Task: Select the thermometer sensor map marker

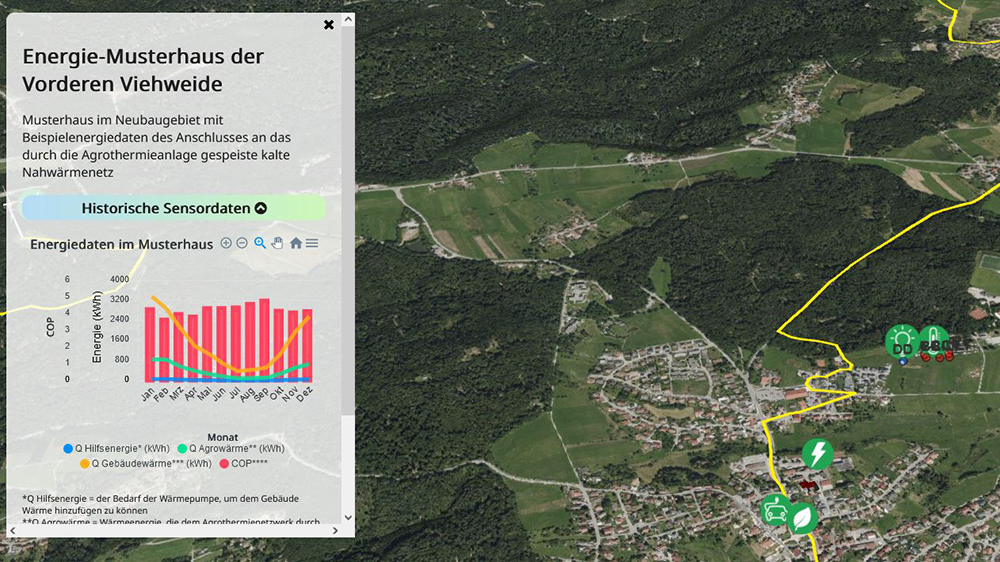Action: point(934,340)
